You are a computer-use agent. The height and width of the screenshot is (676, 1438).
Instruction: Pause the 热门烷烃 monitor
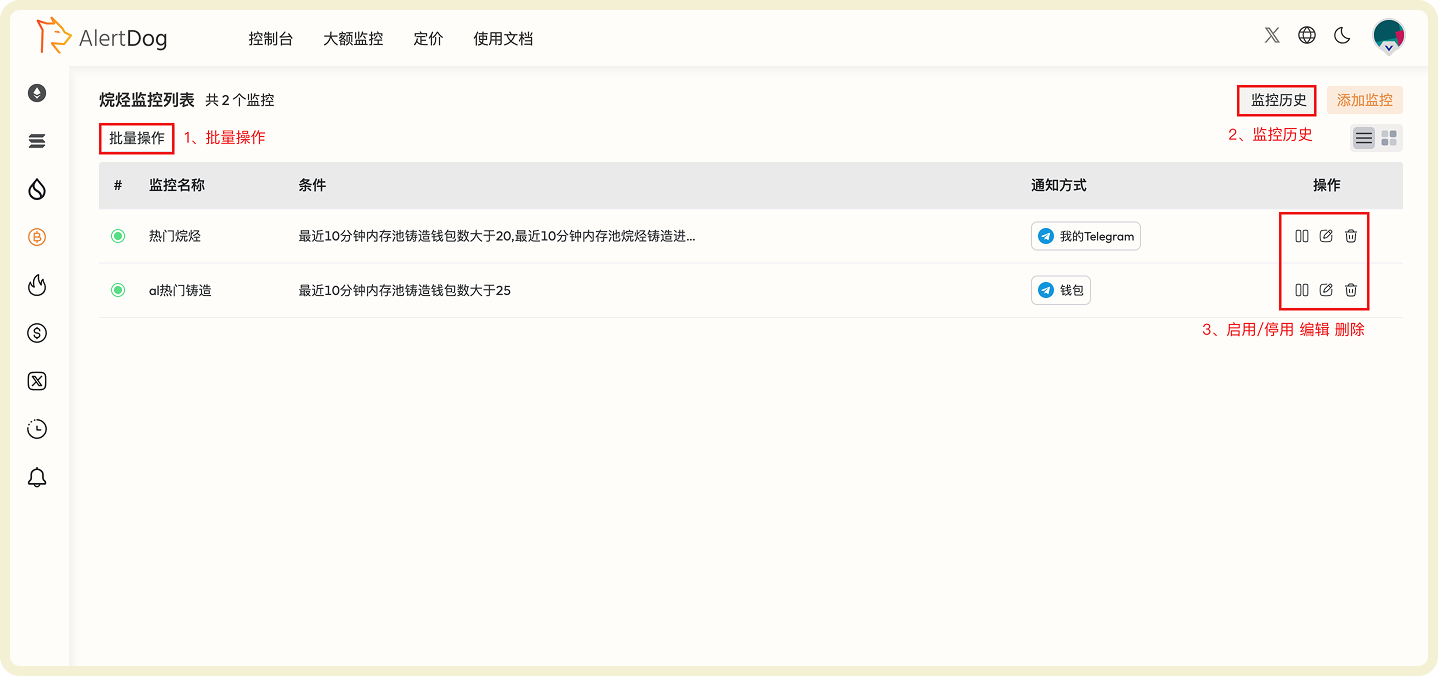tap(1301, 235)
